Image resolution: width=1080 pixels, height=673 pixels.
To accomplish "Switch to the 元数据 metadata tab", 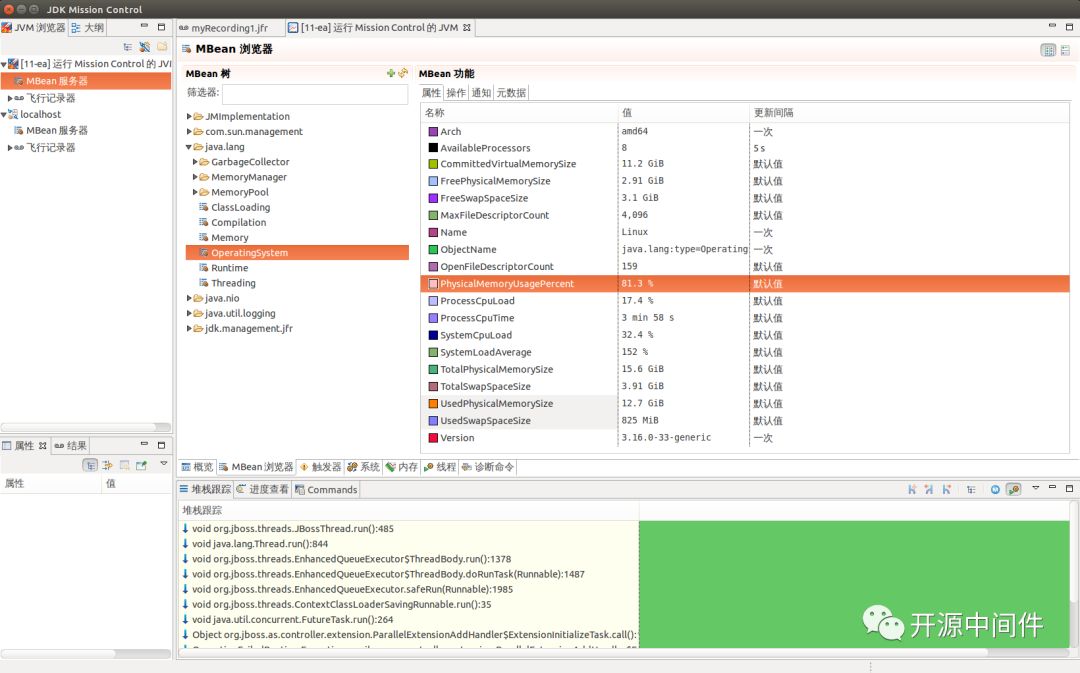I will [511, 92].
